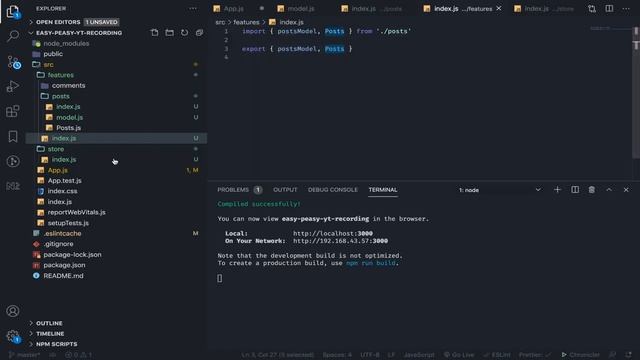Open the Accounts menu icon

coord(13,311)
